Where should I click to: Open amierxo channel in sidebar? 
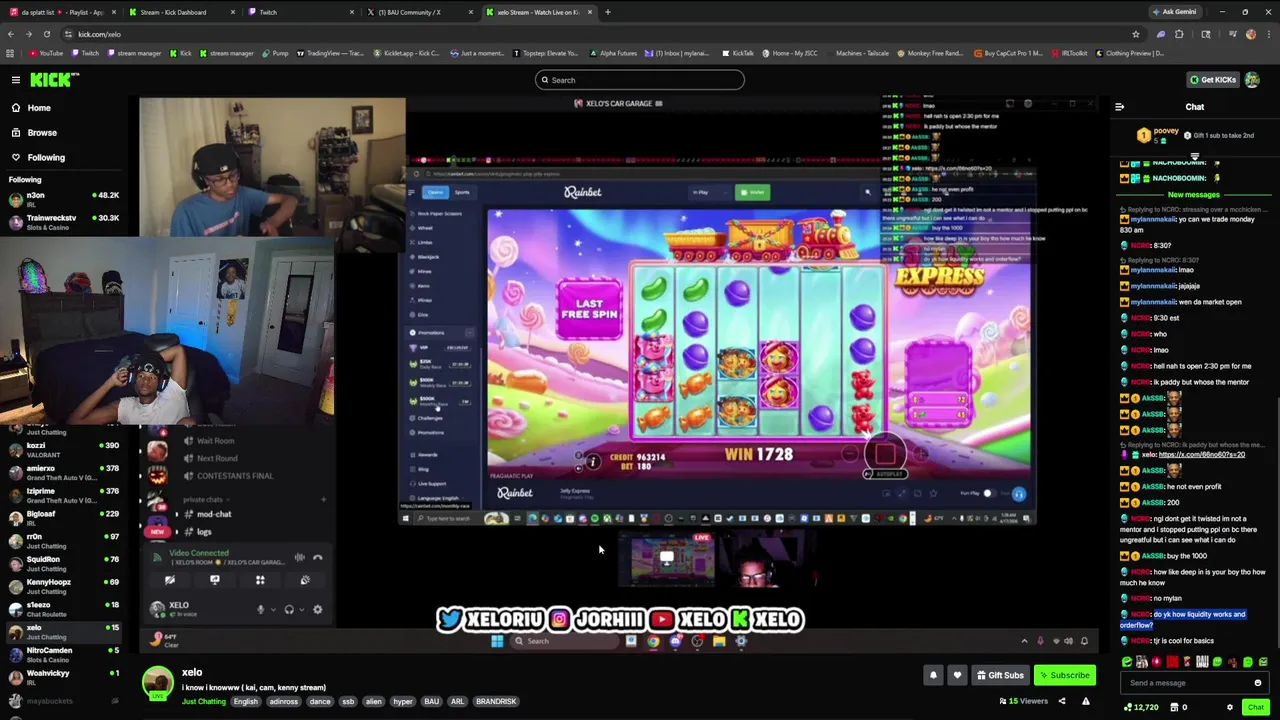[x=62, y=473]
